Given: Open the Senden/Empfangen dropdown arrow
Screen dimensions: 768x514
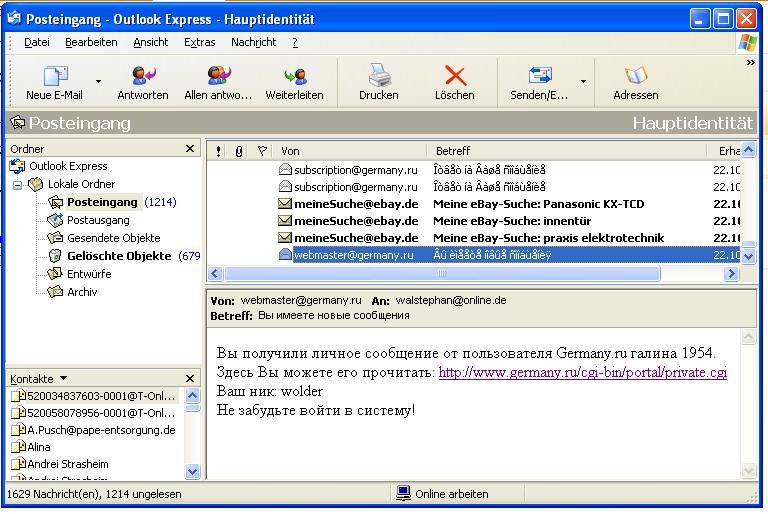Looking at the screenshot, I should tap(583, 81).
